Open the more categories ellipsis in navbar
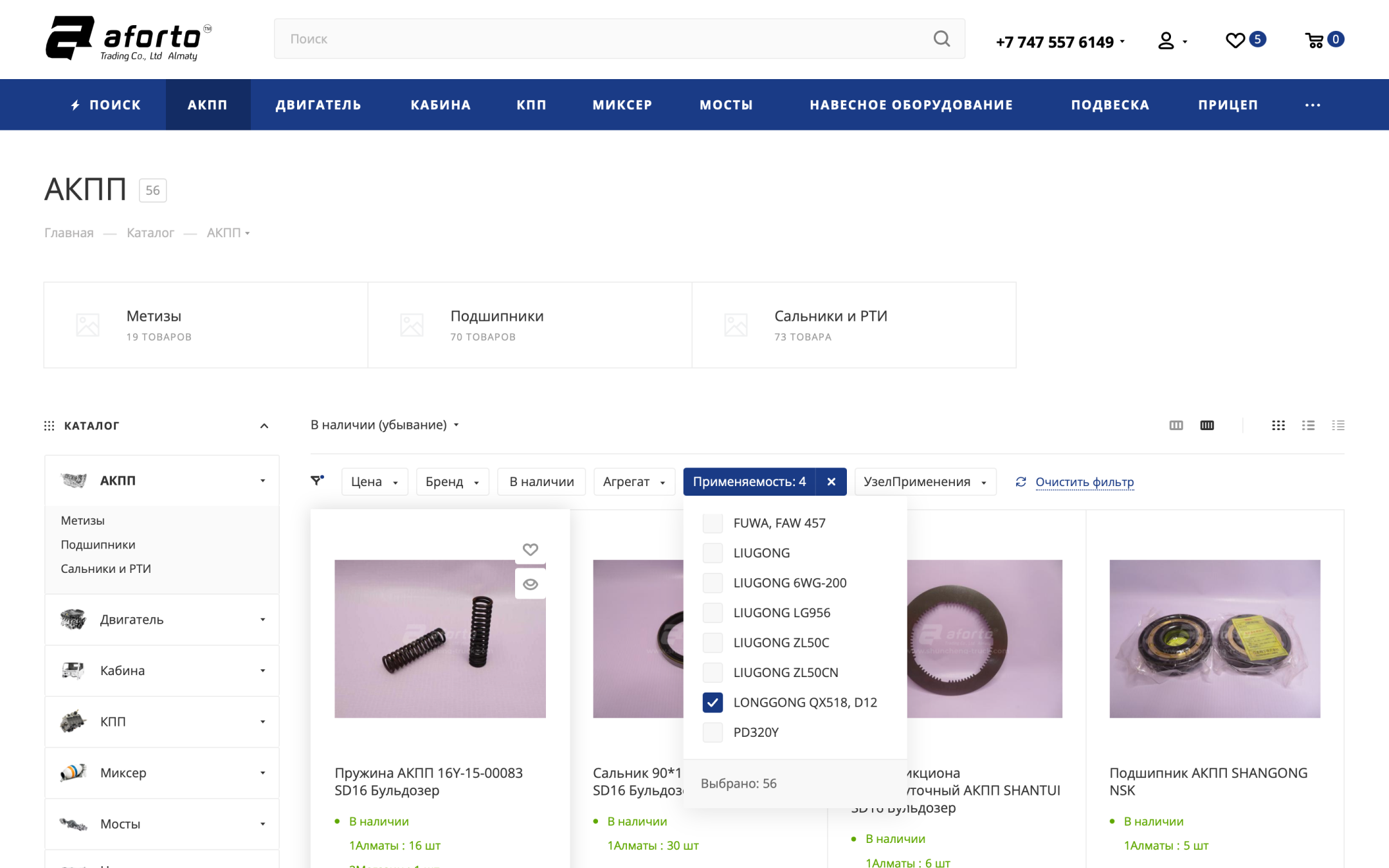This screenshot has width=1389, height=868. [x=1312, y=105]
